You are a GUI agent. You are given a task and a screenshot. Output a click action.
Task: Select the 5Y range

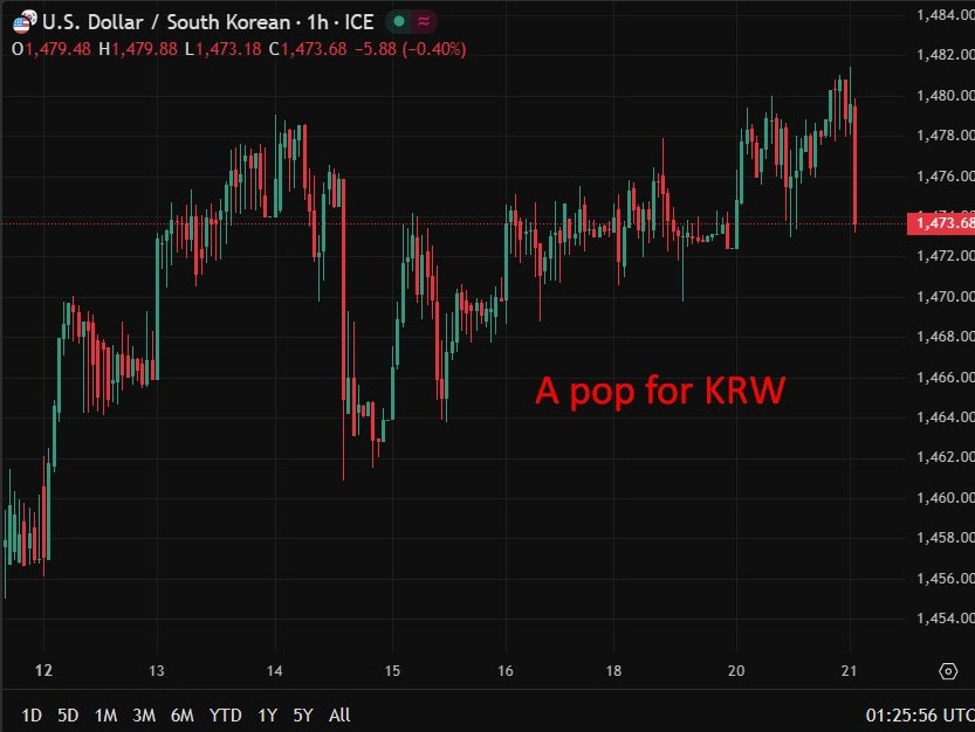pyautogui.click(x=301, y=716)
